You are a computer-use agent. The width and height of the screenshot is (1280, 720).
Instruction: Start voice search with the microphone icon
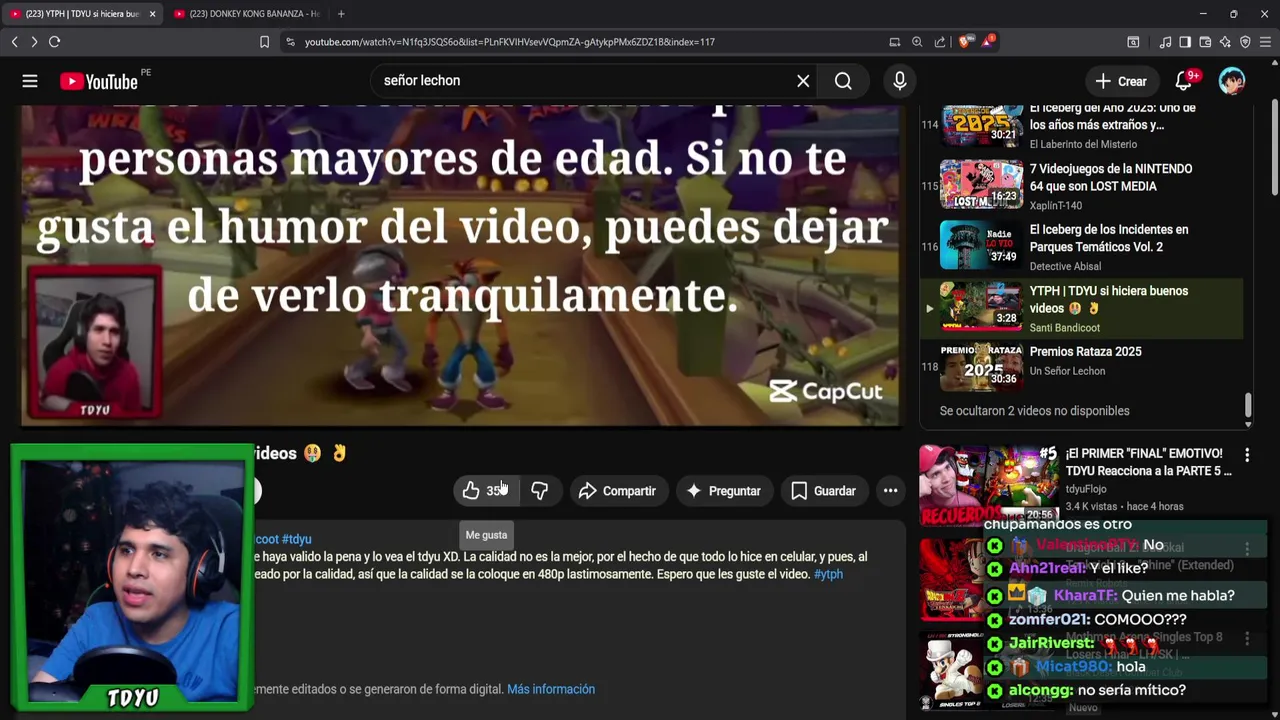[x=900, y=81]
